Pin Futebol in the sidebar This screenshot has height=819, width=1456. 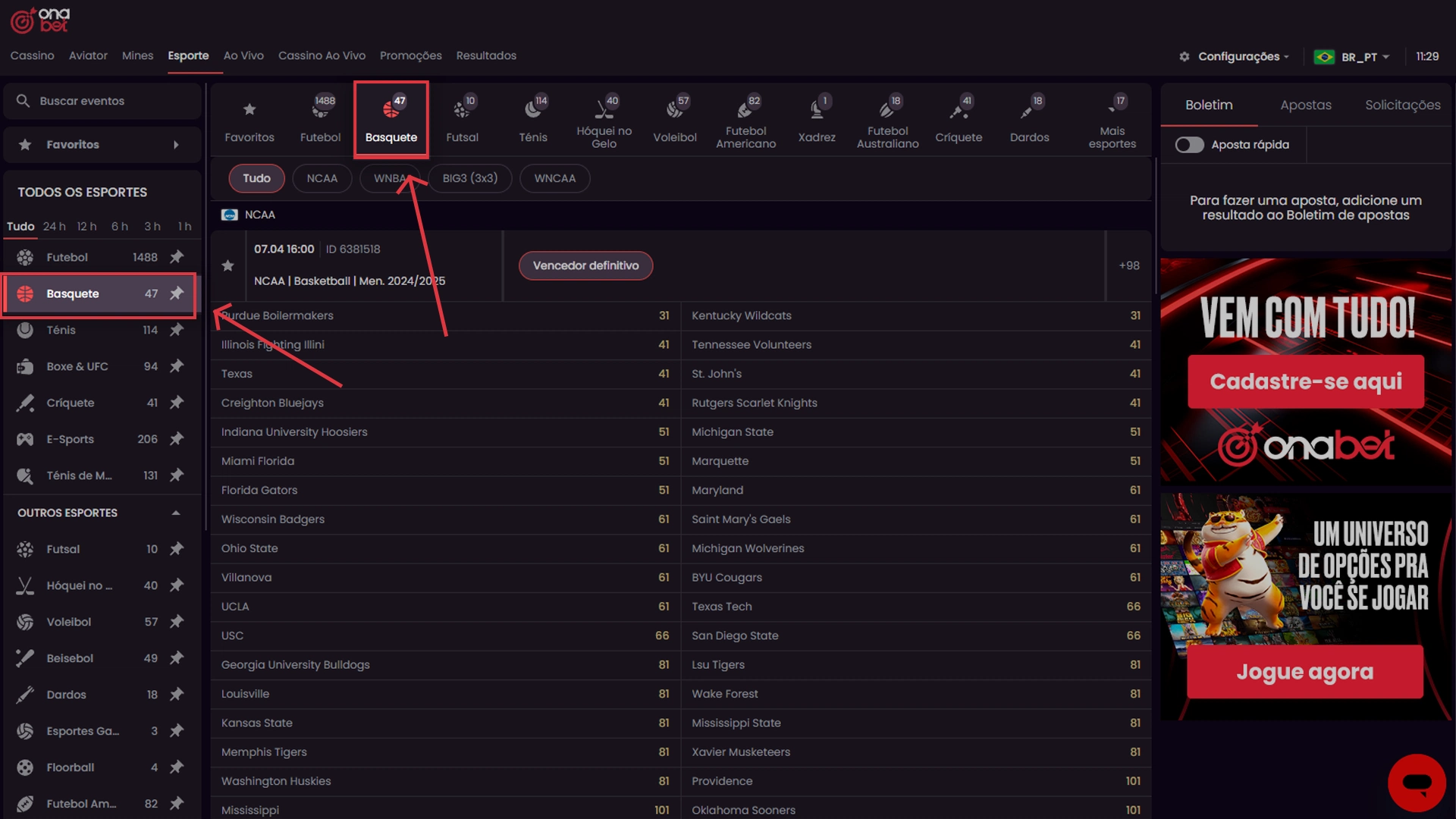pos(177,257)
